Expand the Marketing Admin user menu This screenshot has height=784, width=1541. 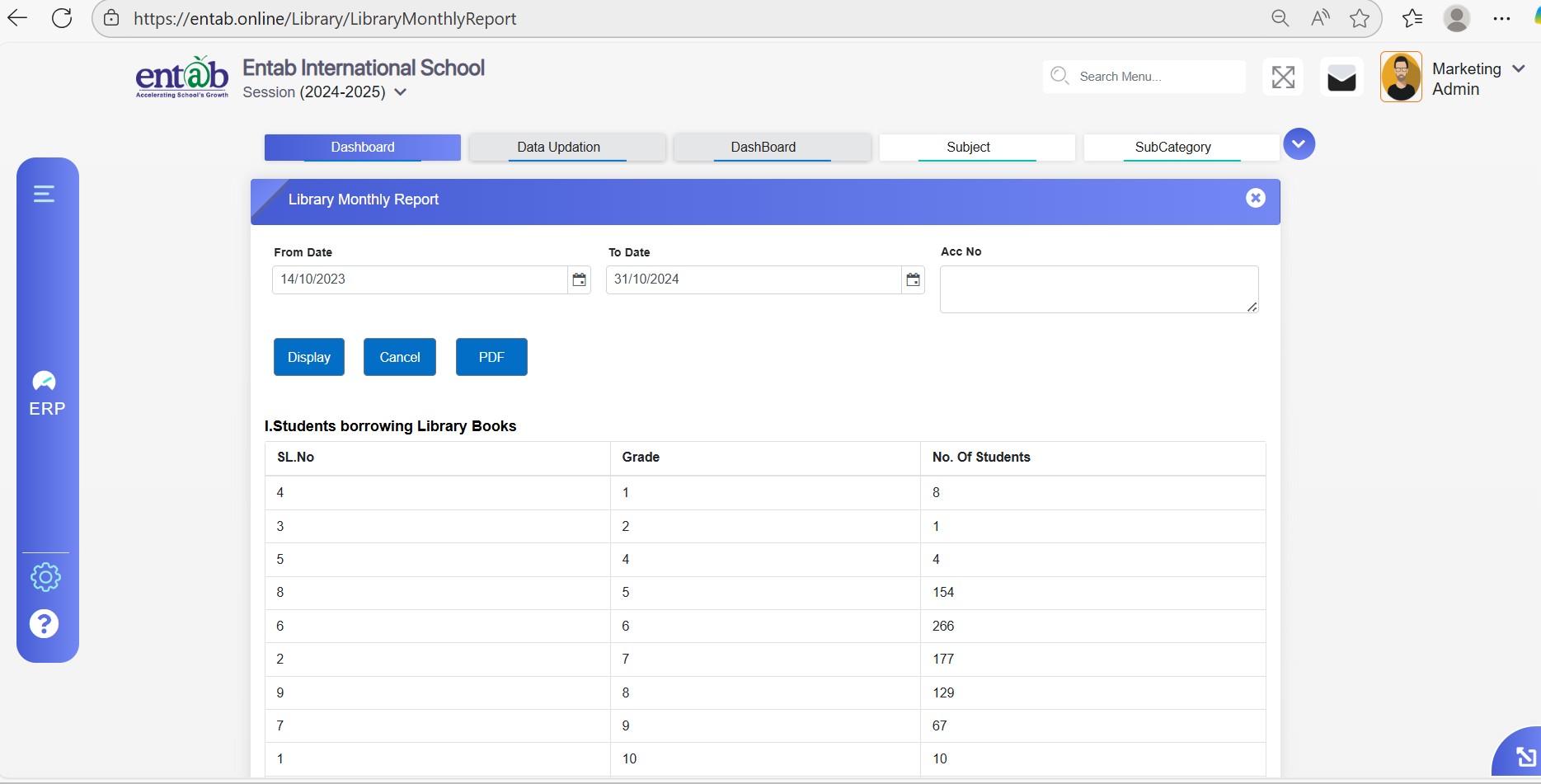[1518, 69]
